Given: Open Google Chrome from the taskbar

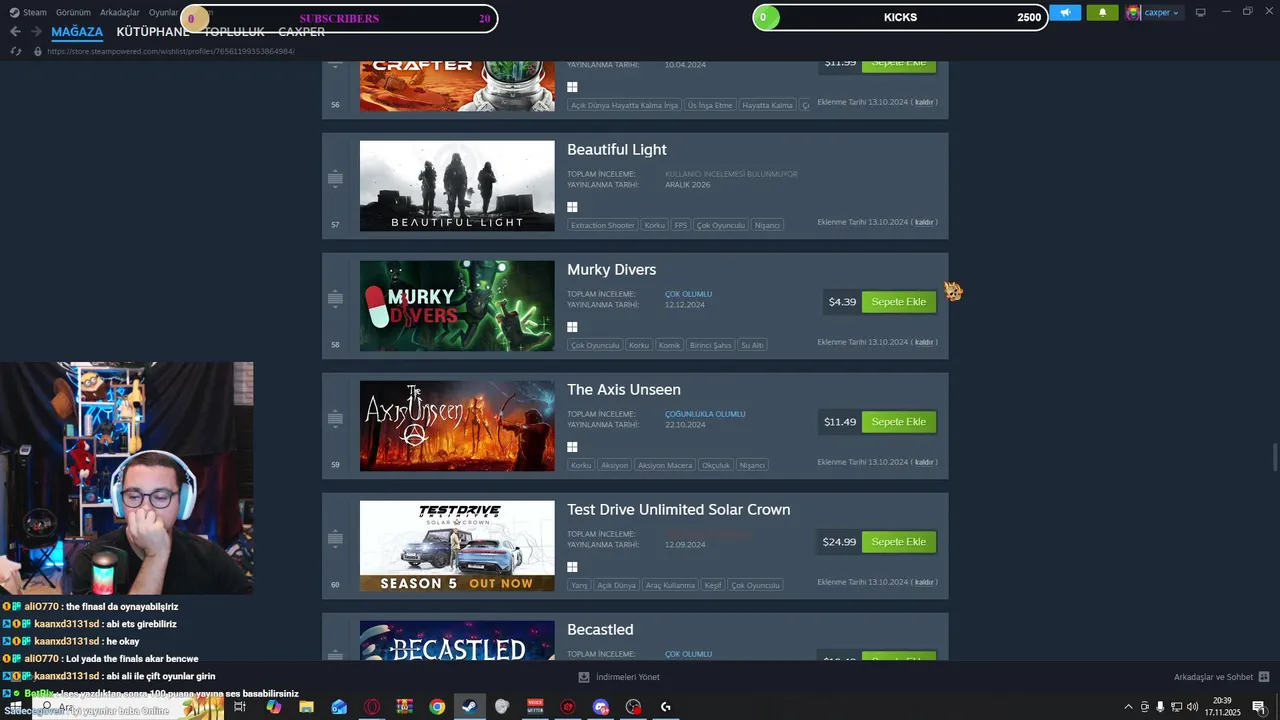Looking at the screenshot, I should click(437, 707).
